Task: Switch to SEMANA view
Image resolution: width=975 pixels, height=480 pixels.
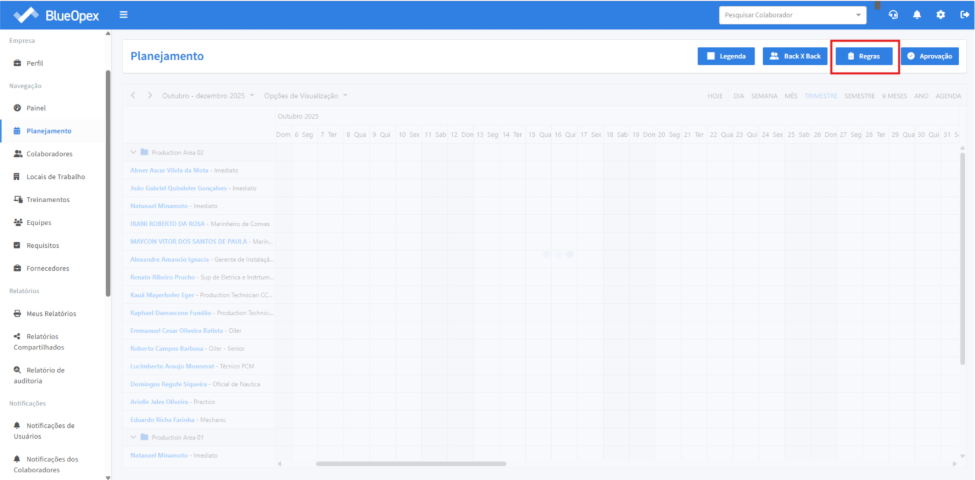Action: (x=764, y=96)
